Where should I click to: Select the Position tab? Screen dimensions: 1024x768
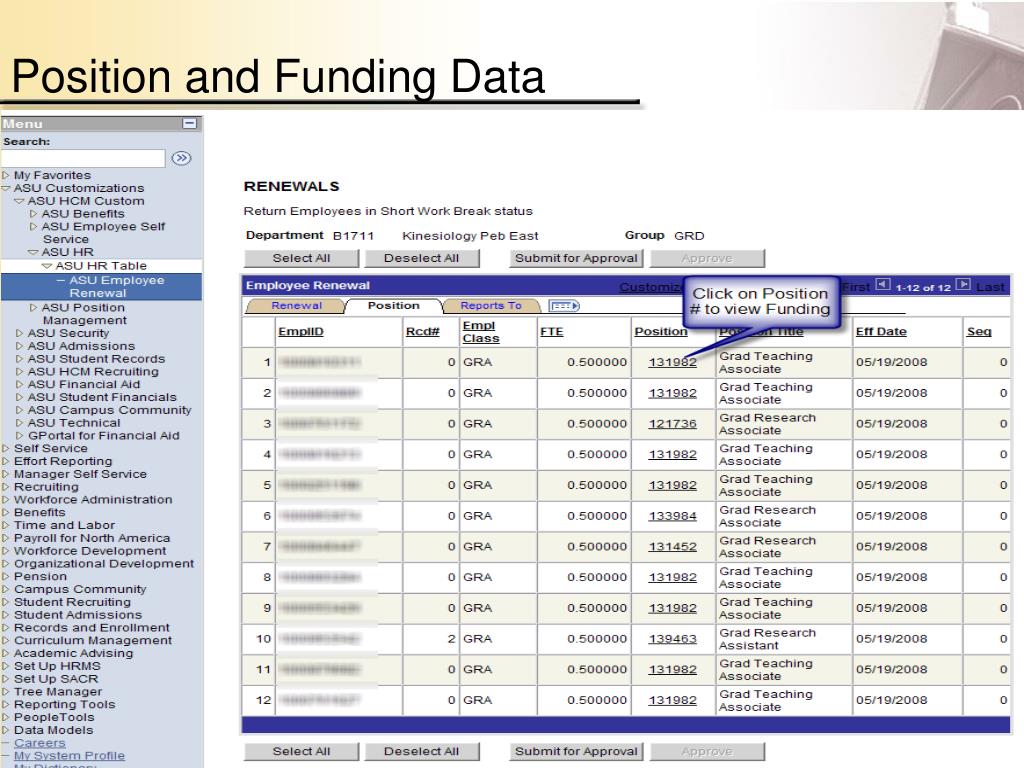pyautogui.click(x=393, y=306)
